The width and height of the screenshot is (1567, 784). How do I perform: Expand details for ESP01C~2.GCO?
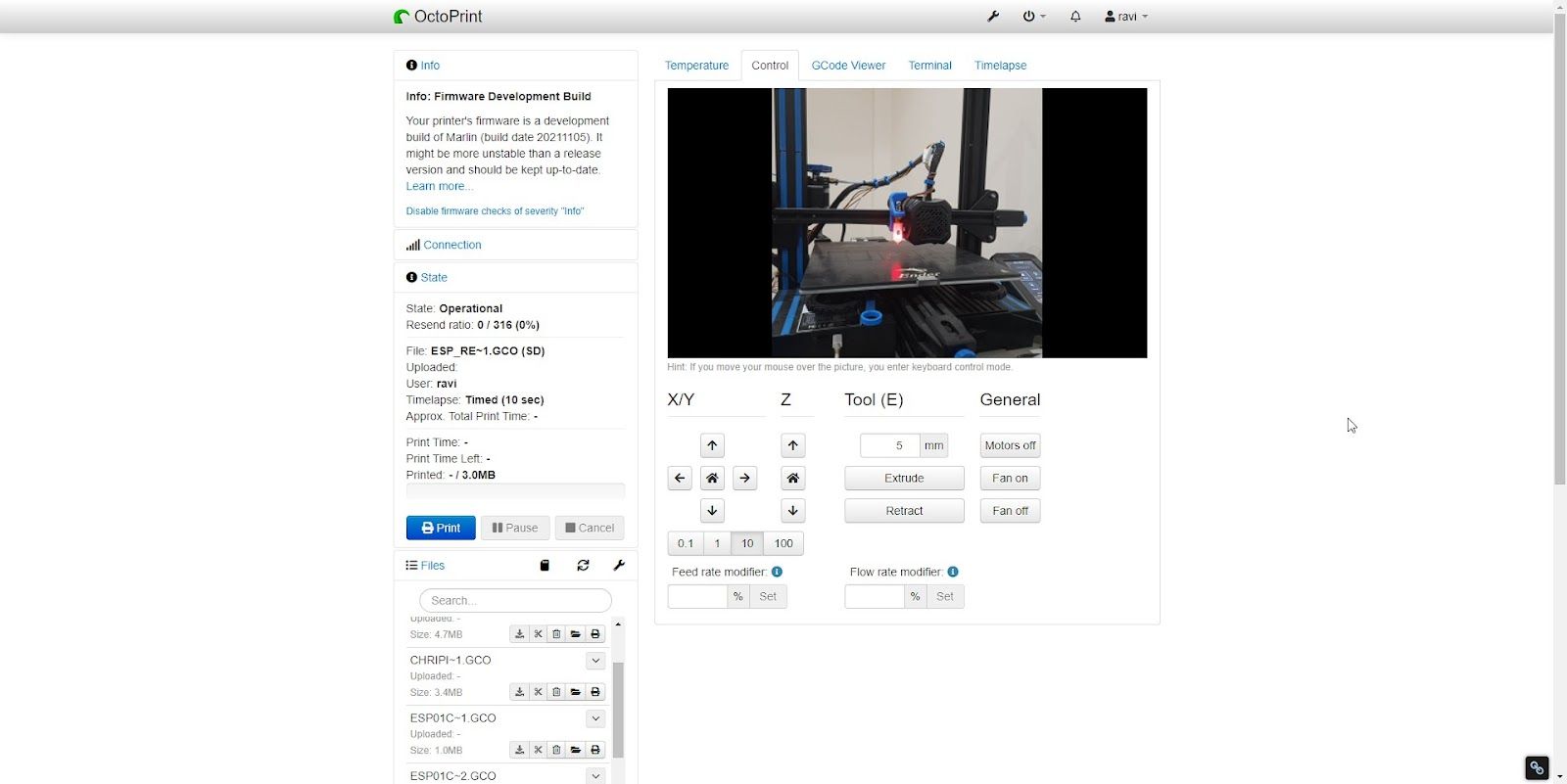pyautogui.click(x=595, y=776)
